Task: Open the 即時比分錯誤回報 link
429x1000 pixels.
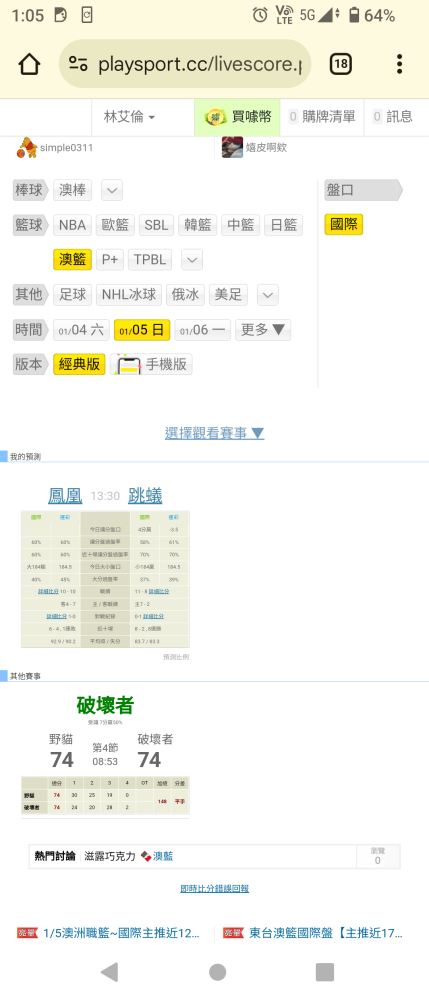Action: pyautogui.click(x=214, y=888)
